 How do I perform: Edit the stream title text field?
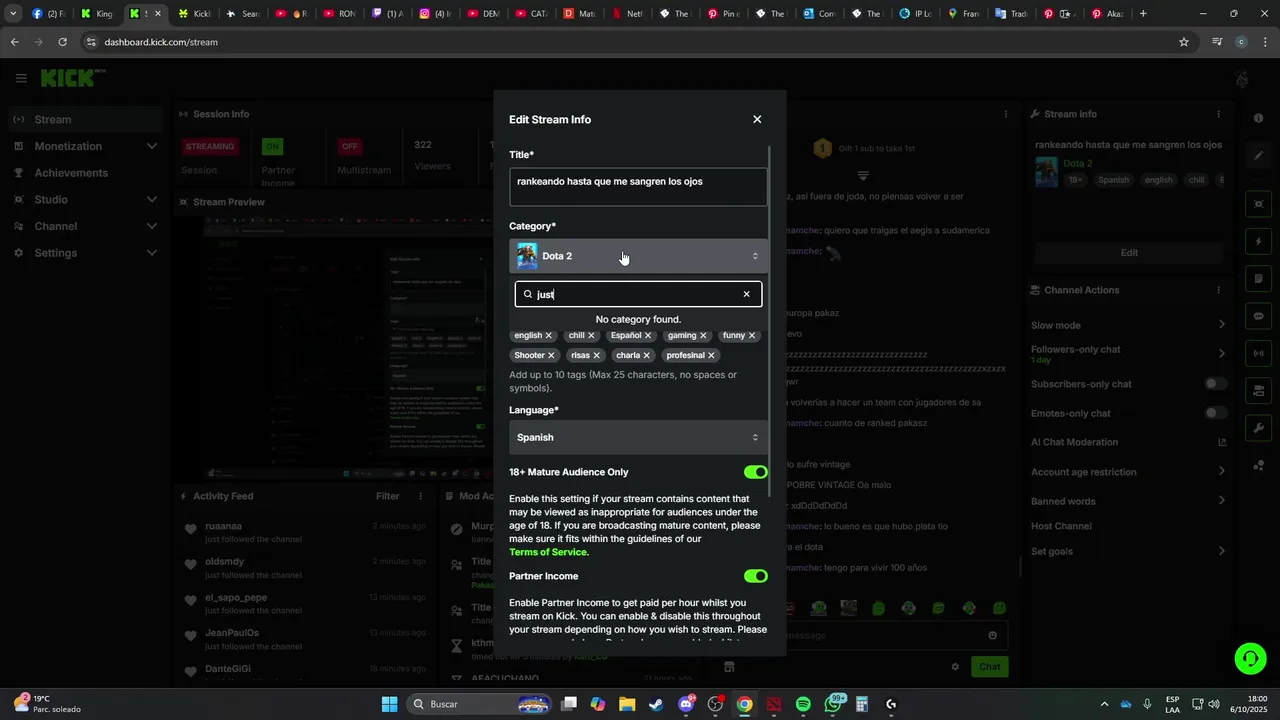pyautogui.click(x=638, y=187)
